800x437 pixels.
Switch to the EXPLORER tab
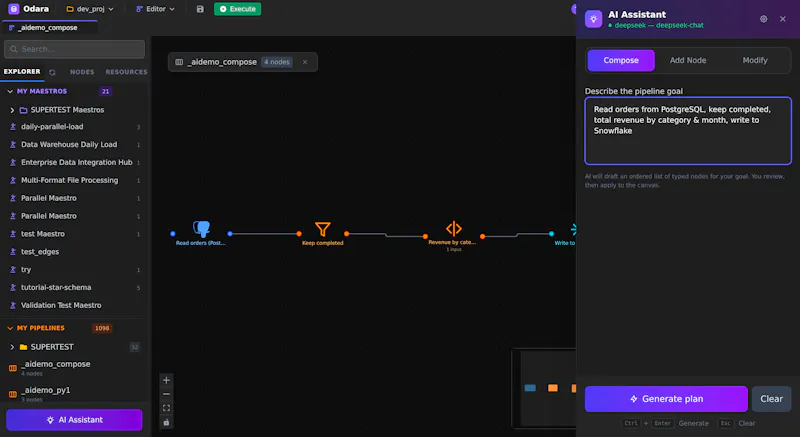click(22, 72)
